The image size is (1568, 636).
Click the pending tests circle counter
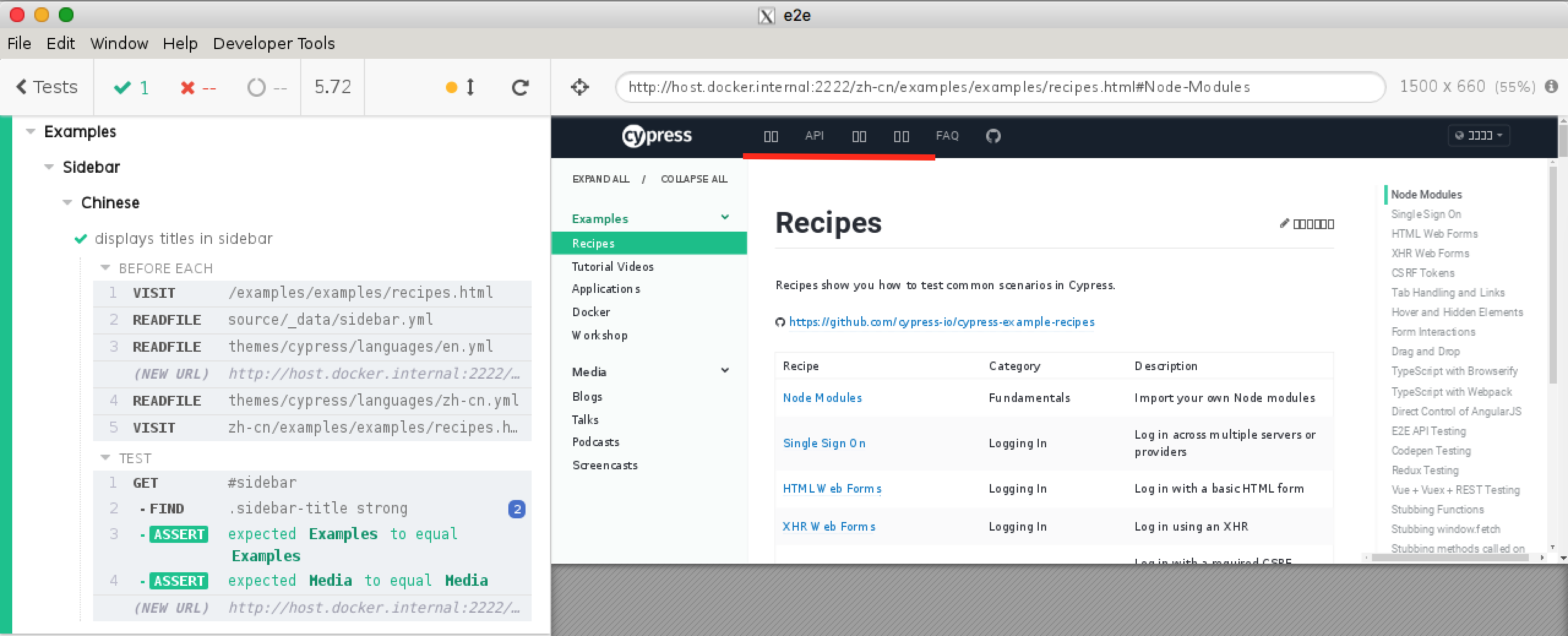[x=267, y=88]
